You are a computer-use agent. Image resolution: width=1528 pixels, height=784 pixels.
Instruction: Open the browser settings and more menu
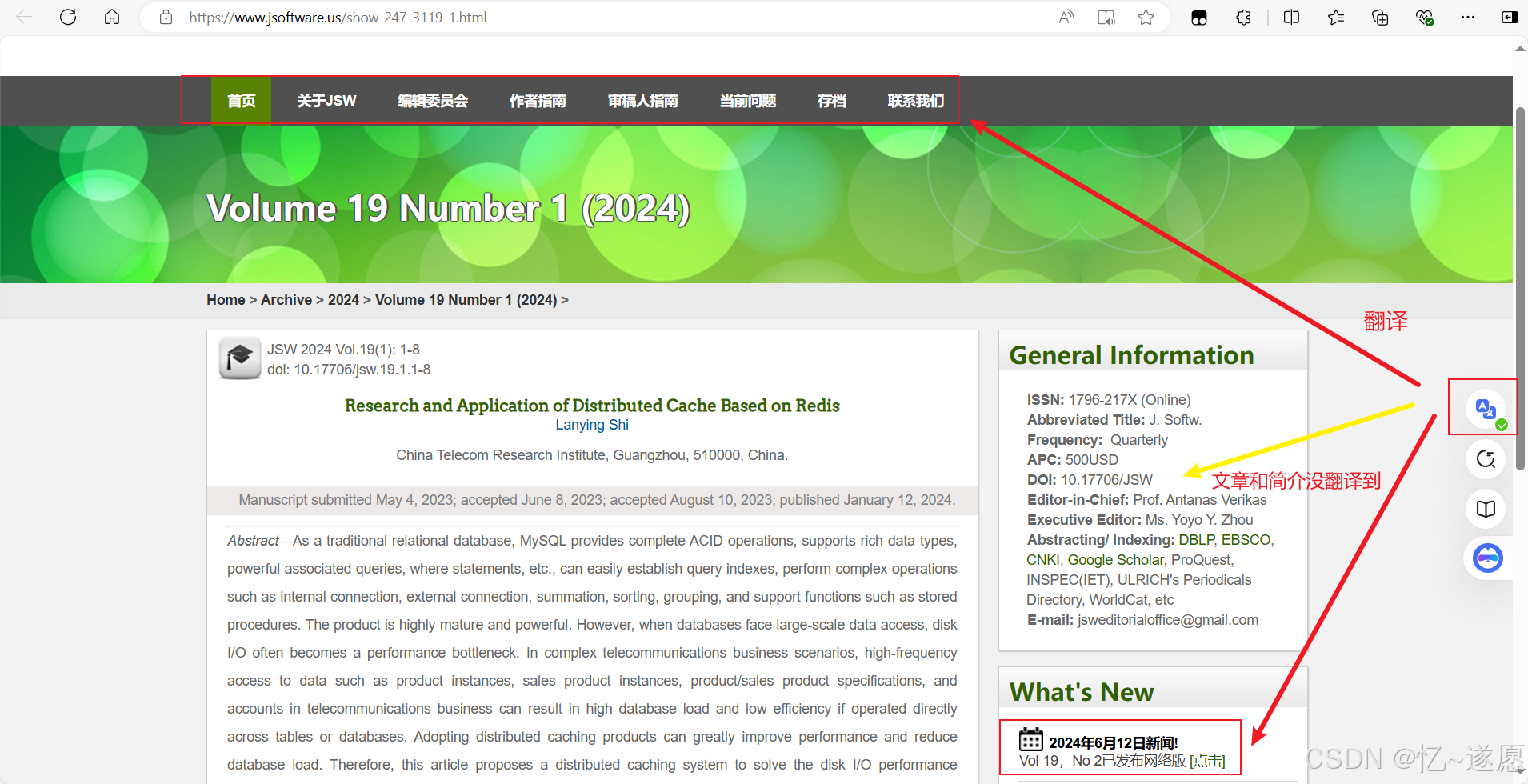pyautogui.click(x=1467, y=18)
